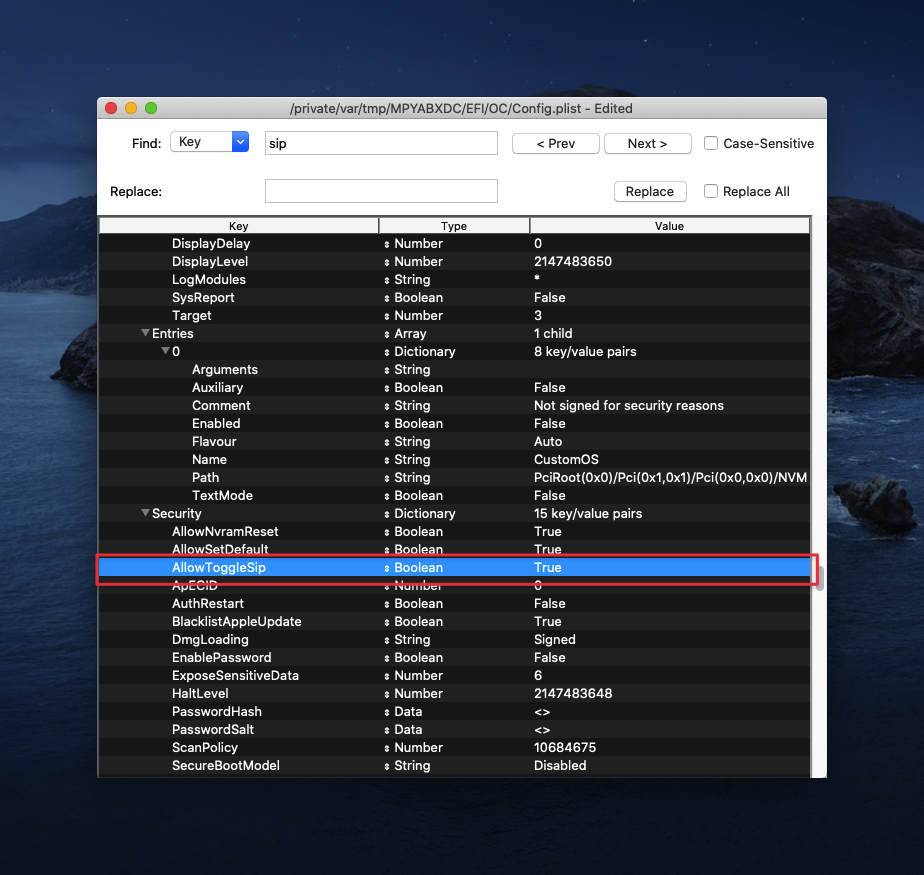Click the < Prev button
924x875 pixels.
[555, 143]
